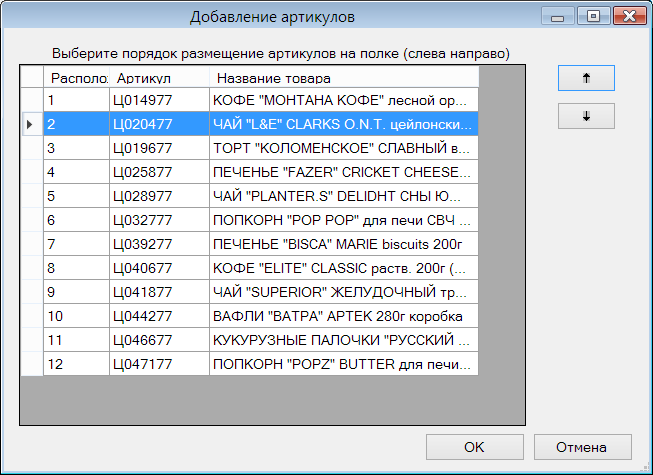Select article cell Ц032777
The width and height of the screenshot is (653, 475).
pyautogui.click(x=159, y=220)
